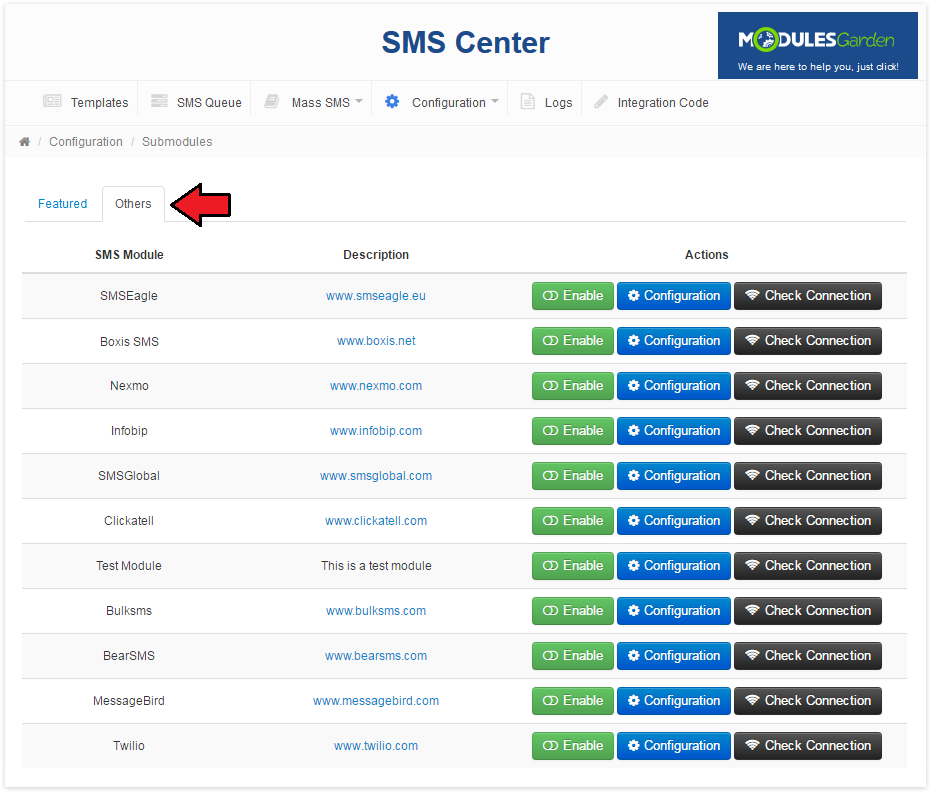Check Connection for Infobip
This screenshot has height=799, width=930.
click(x=808, y=431)
